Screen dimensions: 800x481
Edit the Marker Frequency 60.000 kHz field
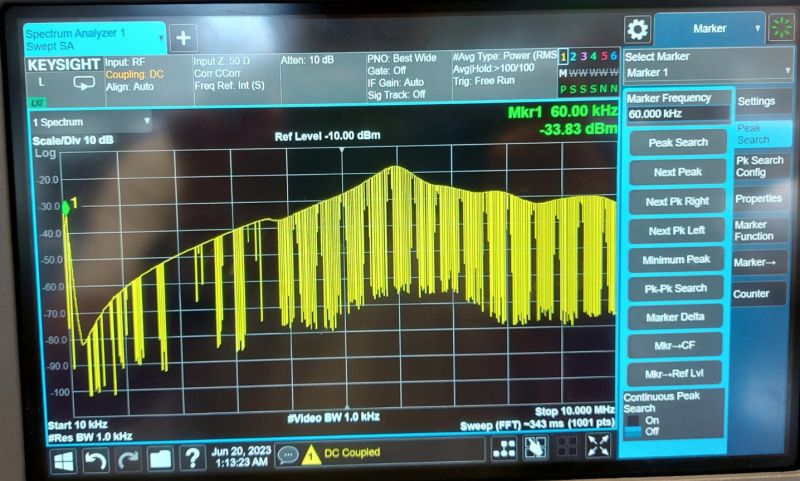click(678, 114)
